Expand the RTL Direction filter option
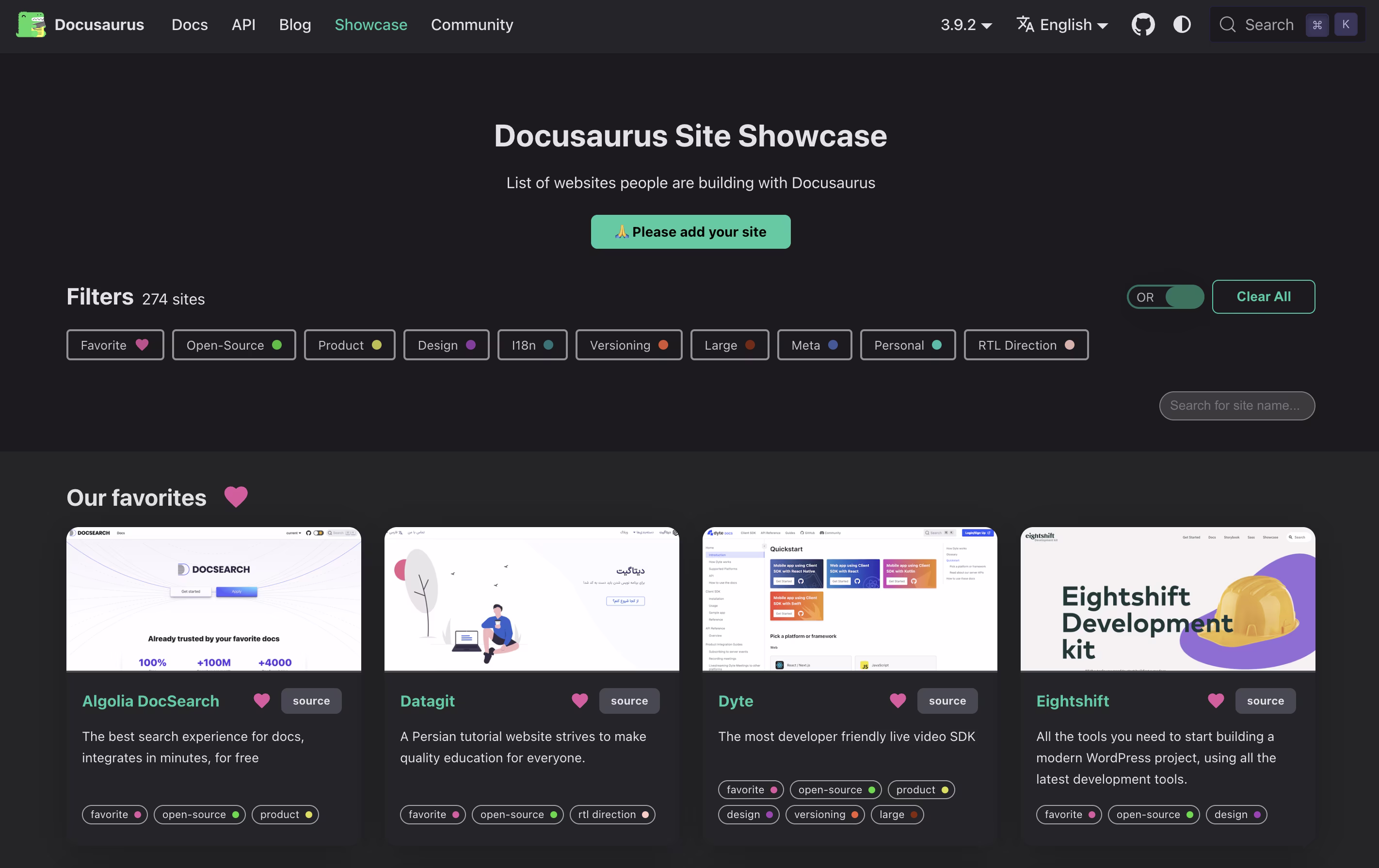The width and height of the screenshot is (1379, 868). pyautogui.click(x=1025, y=345)
